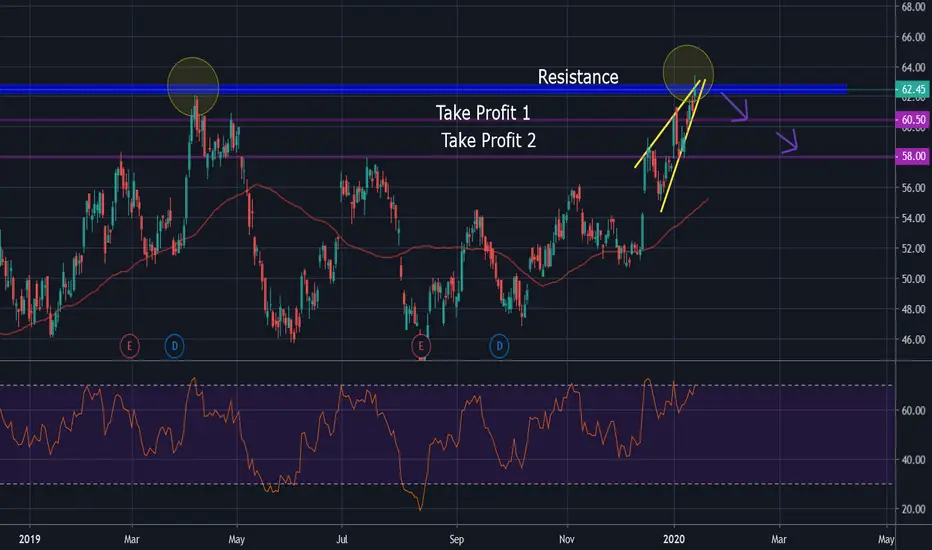932x550 pixels.
Task: Click the "May" axis label between Mar and Jul
Action: pos(237,539)
